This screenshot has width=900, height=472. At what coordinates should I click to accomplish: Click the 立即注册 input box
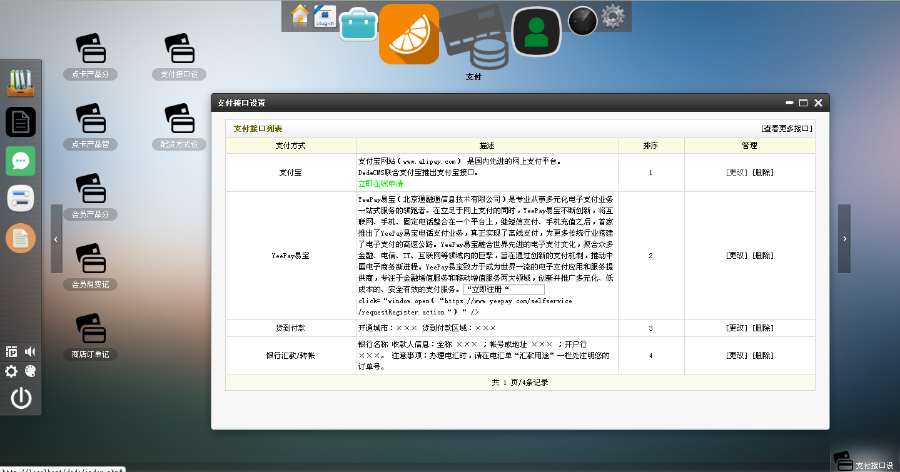pyautogui.click(x=504, y=289)
